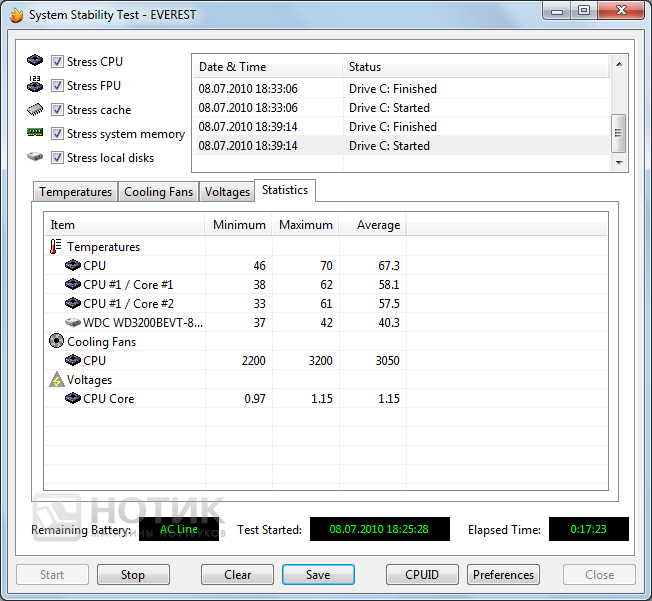Click the AC Line battery status display

click(179, 529)
